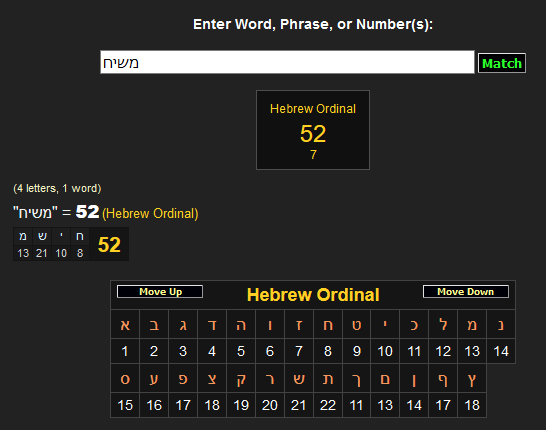Select letter פ in the cipher chart

point(183,379)
